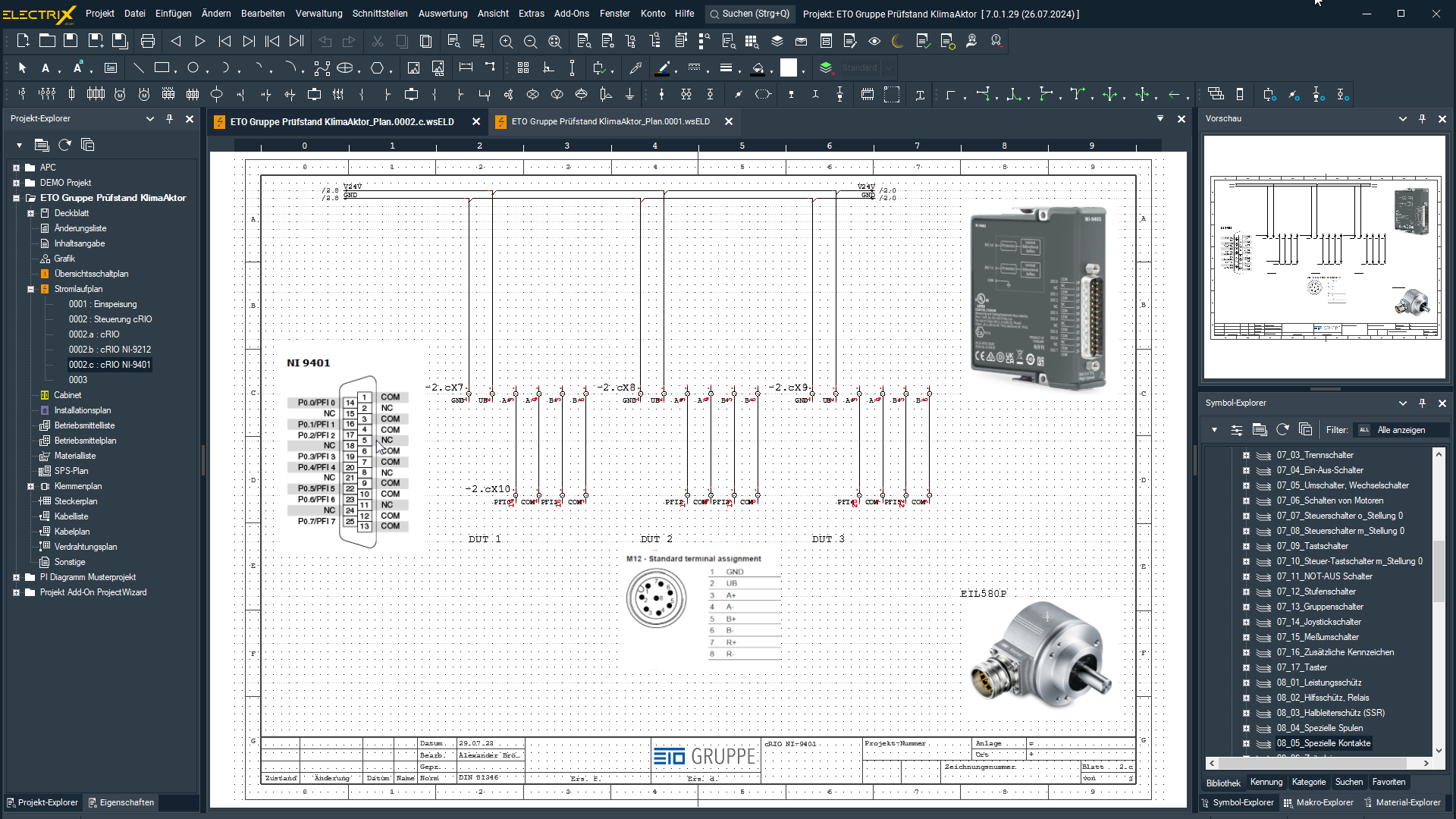Click the print icon in the toolbar
This screenshot has height=819, width=1456.
(148, 41)
